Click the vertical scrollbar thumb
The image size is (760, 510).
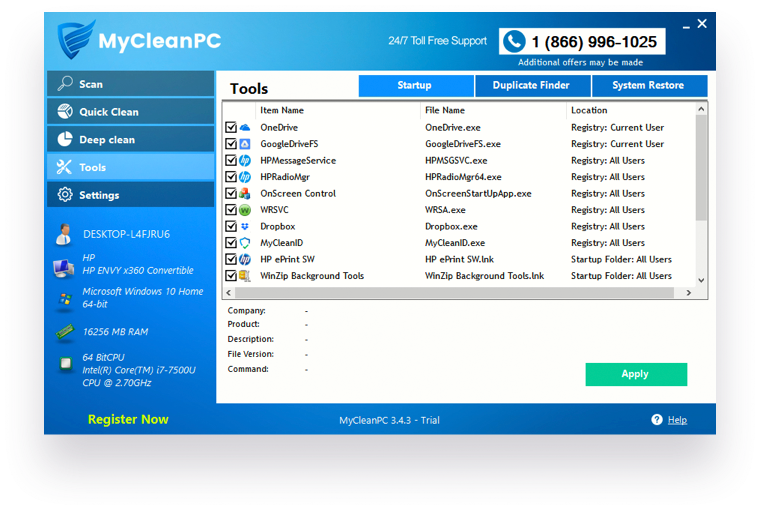[x=701, y=168]
